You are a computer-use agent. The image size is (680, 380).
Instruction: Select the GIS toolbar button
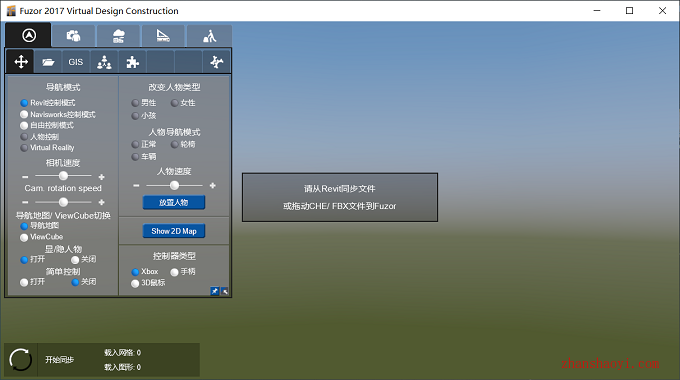(75, 62)
